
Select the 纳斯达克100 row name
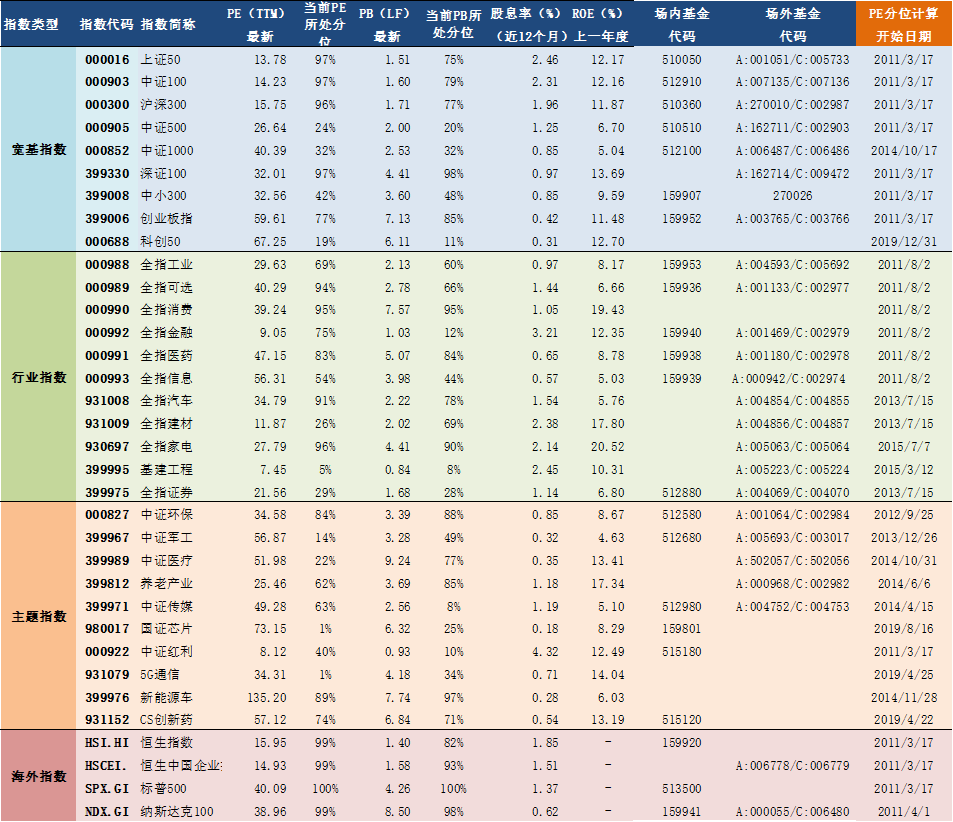(x=177, y=811)
